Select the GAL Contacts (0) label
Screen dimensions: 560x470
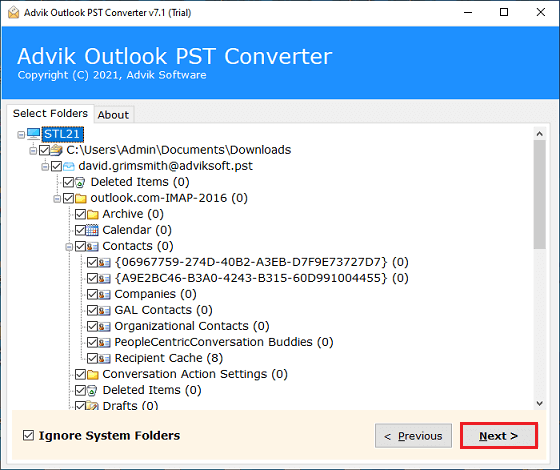pyautogui.click(x=163, y=310)
